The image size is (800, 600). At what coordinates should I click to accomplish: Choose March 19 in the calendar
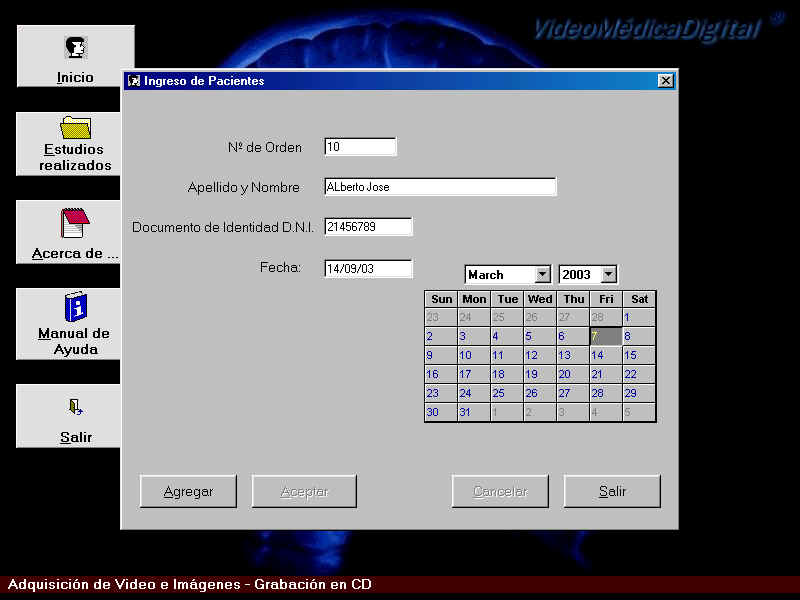point(539,374)
